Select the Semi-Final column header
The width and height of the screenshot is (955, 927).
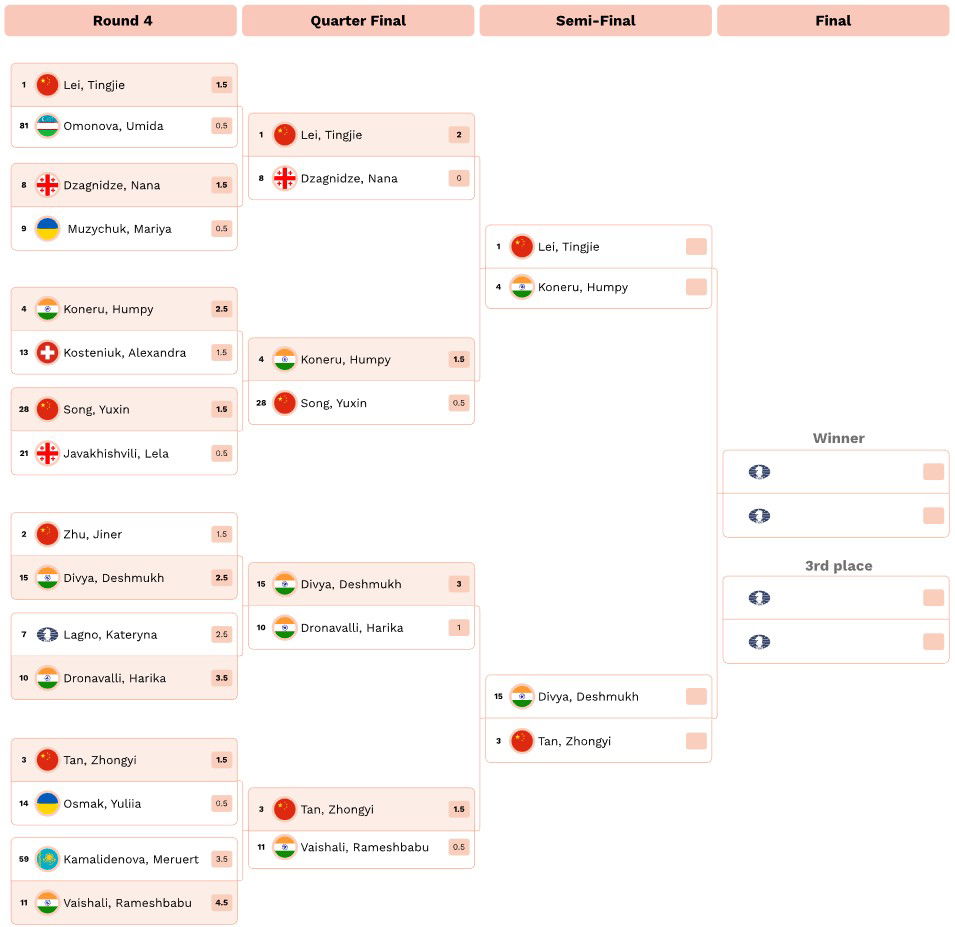click(596, 21)
